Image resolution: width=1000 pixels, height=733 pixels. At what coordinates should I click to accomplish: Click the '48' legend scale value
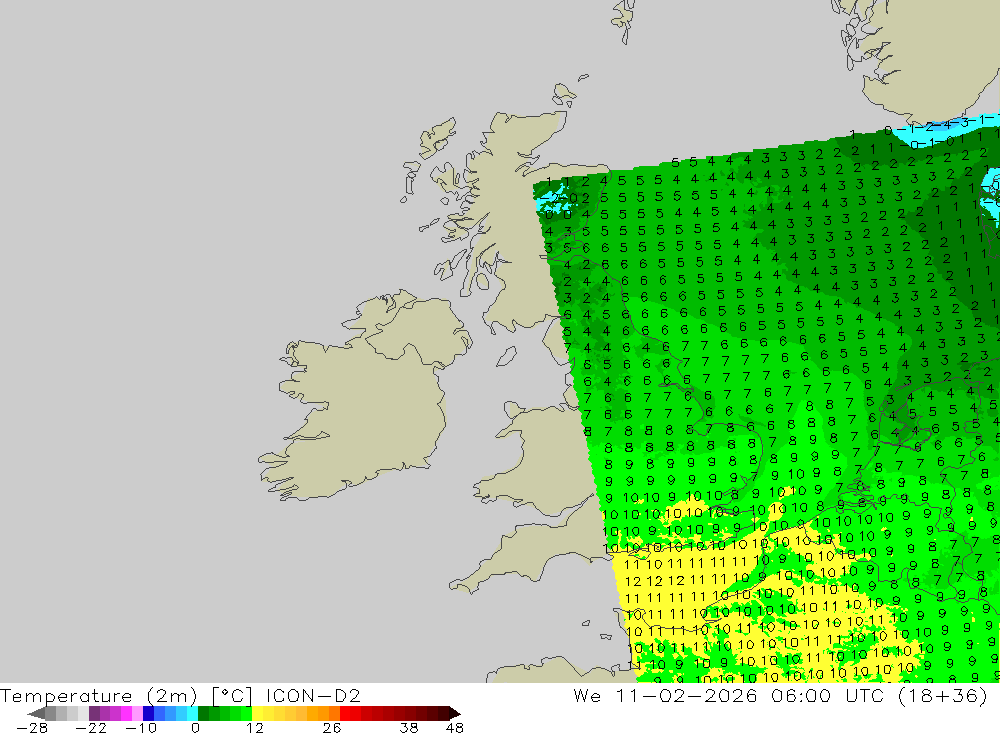[454, 727]
